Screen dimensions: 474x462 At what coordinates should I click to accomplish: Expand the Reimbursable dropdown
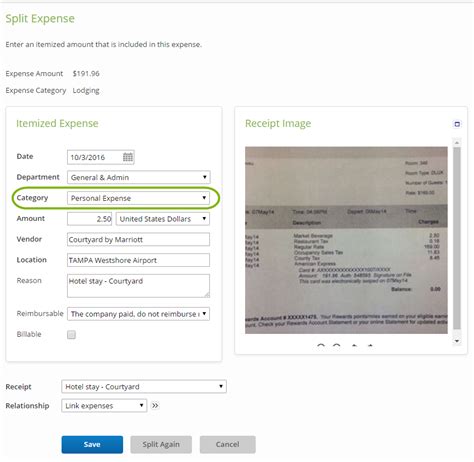tap(139, 314)
